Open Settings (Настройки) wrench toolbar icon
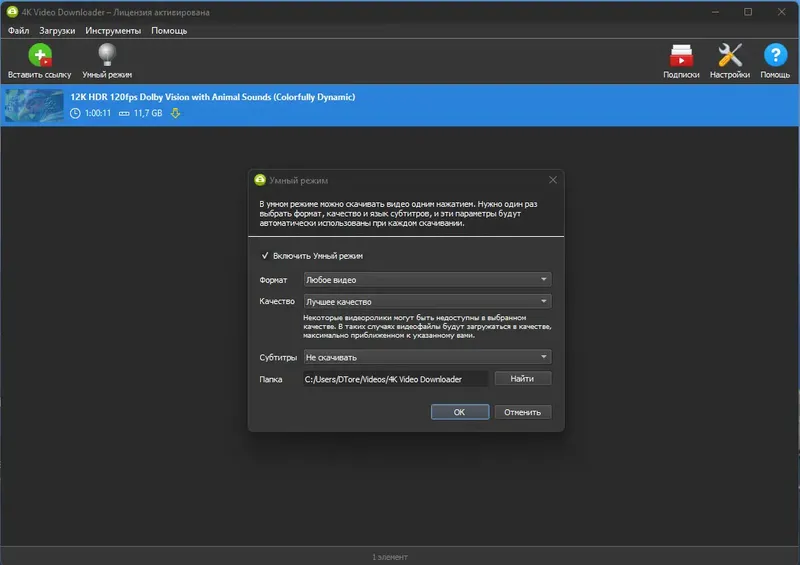The height and width of the screenshot is (565, 800). [x=730, y=55]
